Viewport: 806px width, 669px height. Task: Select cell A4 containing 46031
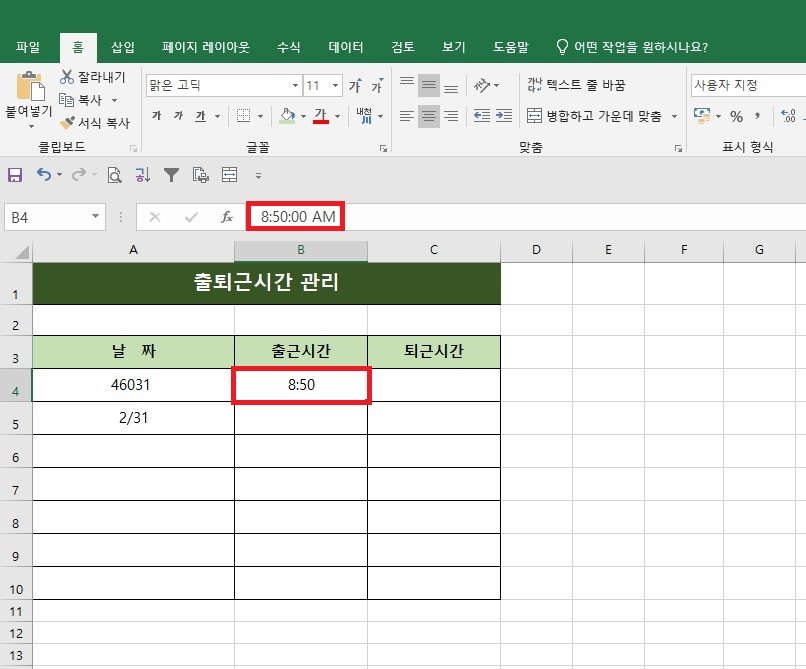pyautogui.click(x=133, y=385)
